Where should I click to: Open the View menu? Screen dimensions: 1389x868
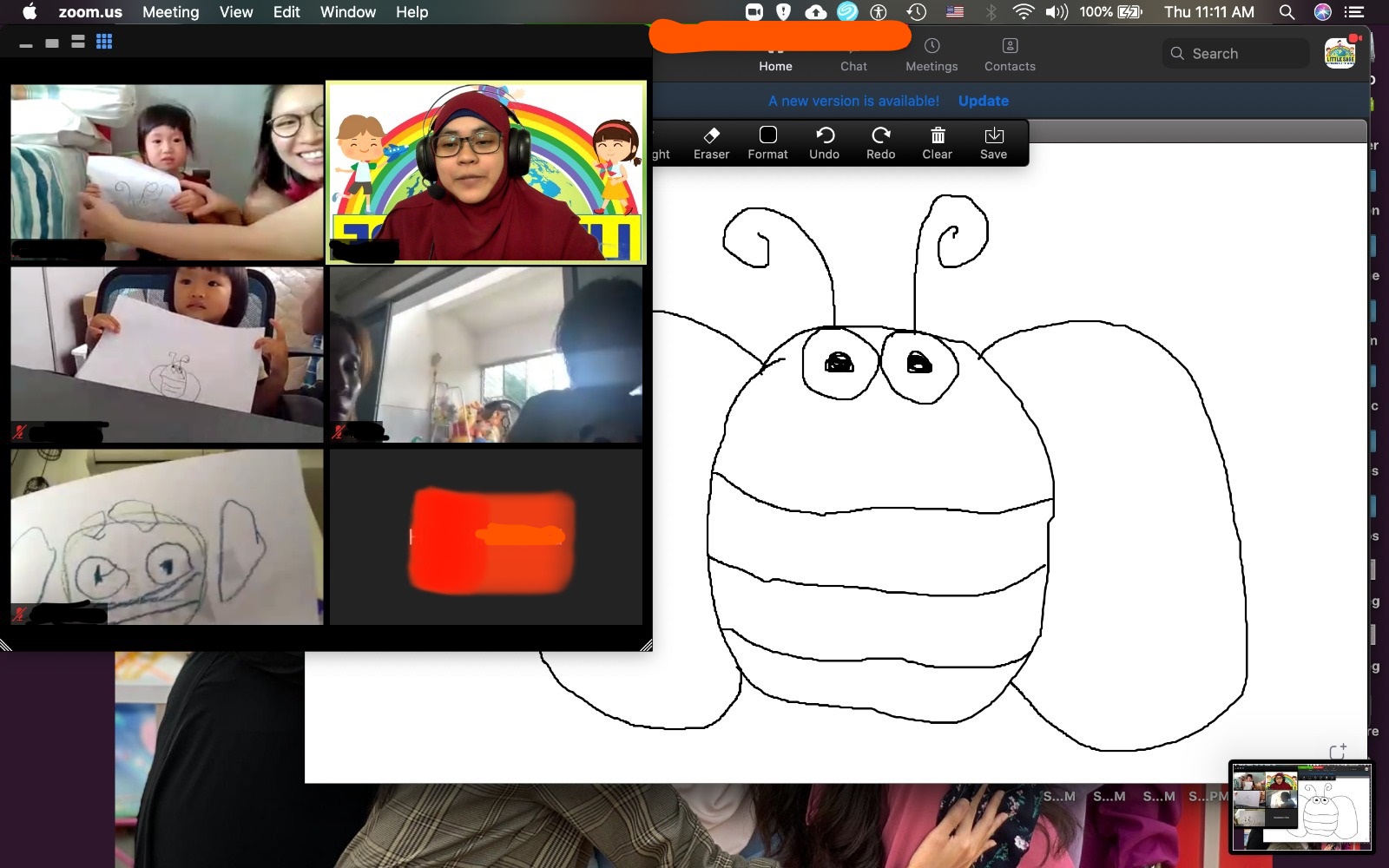pyautogui.click(x=235, y=12)
